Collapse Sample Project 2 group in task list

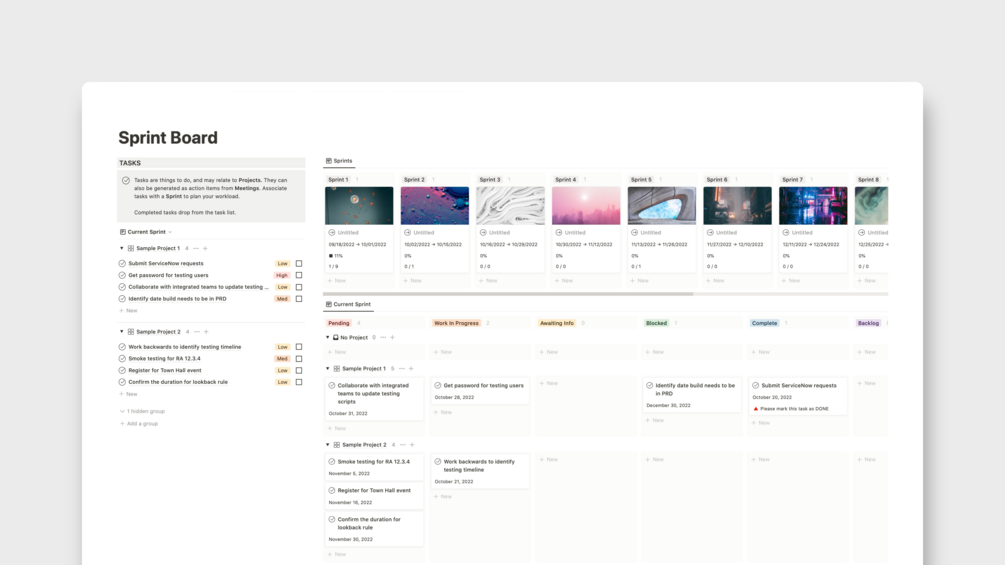click(122, 331)
